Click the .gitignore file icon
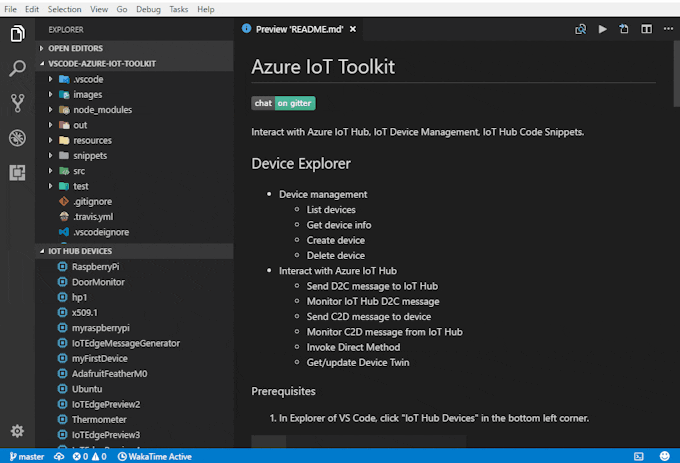 click(x=64, y=201)
